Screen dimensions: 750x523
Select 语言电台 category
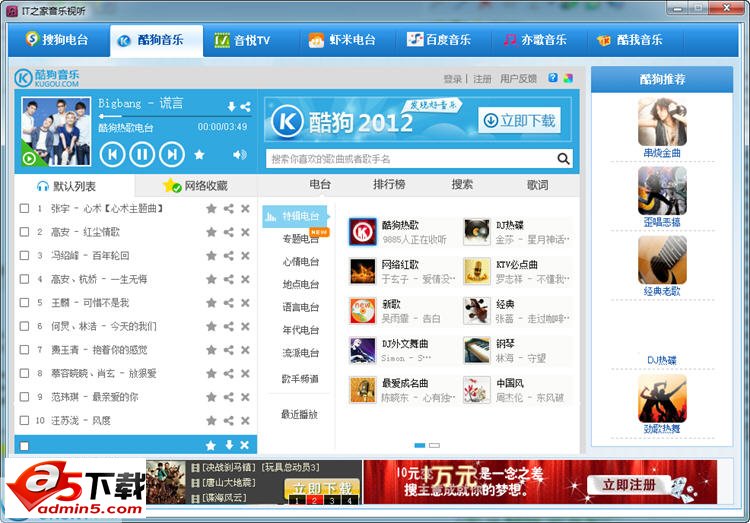pyautogui.click(x=300, y=307)
